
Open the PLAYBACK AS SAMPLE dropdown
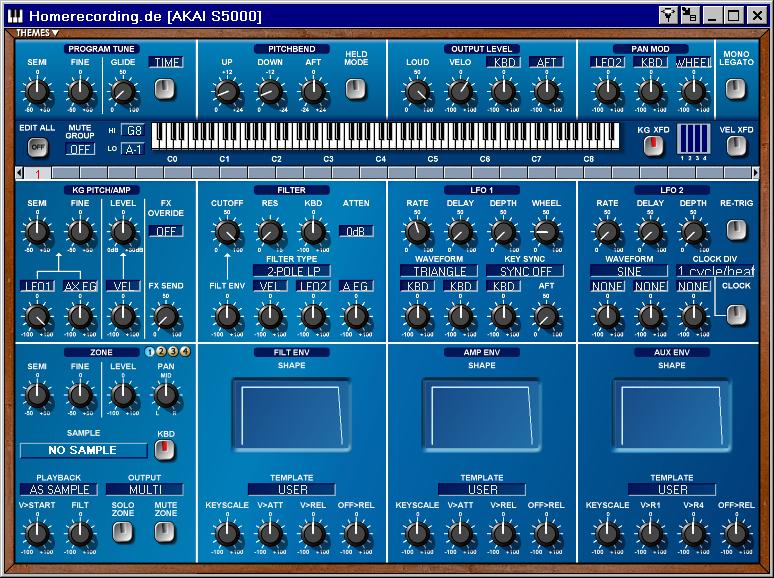59,489
